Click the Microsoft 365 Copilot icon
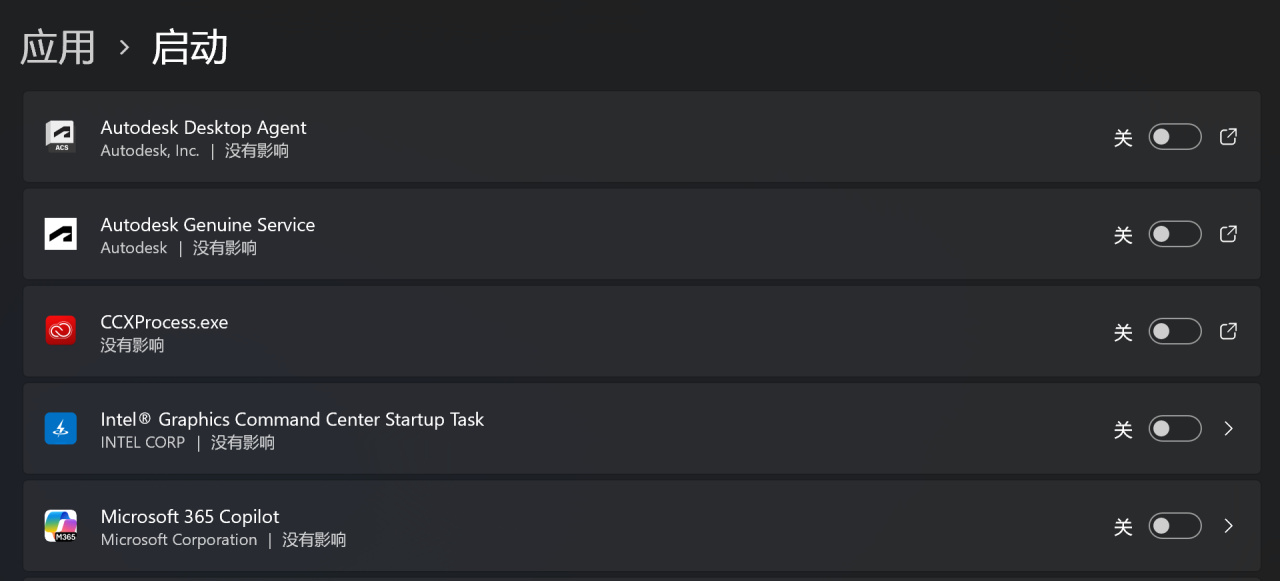Viewport: 1280px width, 581px height. [x=60, y=526]
